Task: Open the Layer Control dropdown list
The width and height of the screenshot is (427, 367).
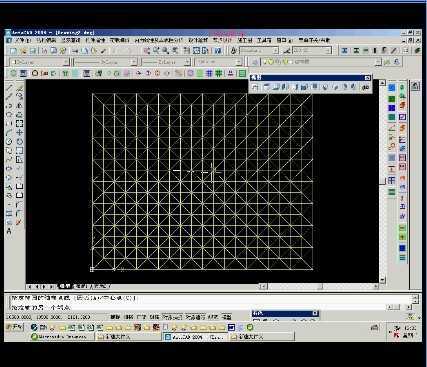Action: tap(321, 62)
